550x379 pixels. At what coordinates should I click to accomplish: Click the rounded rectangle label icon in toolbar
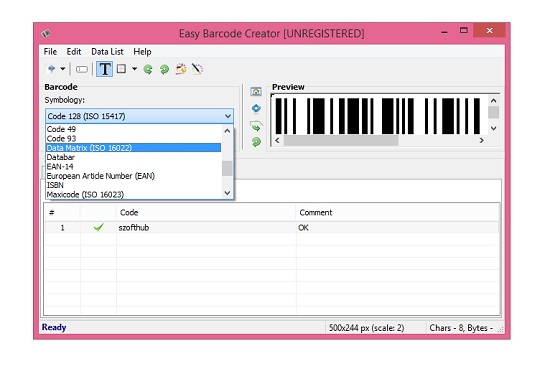82,69
